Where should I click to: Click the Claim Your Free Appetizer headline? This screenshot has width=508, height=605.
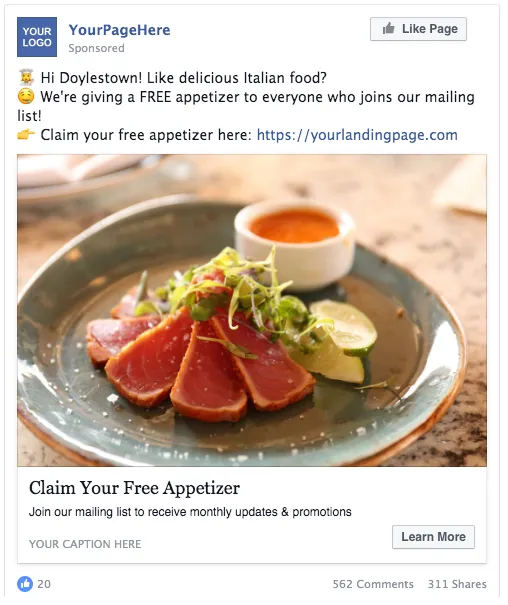(134, 488)
